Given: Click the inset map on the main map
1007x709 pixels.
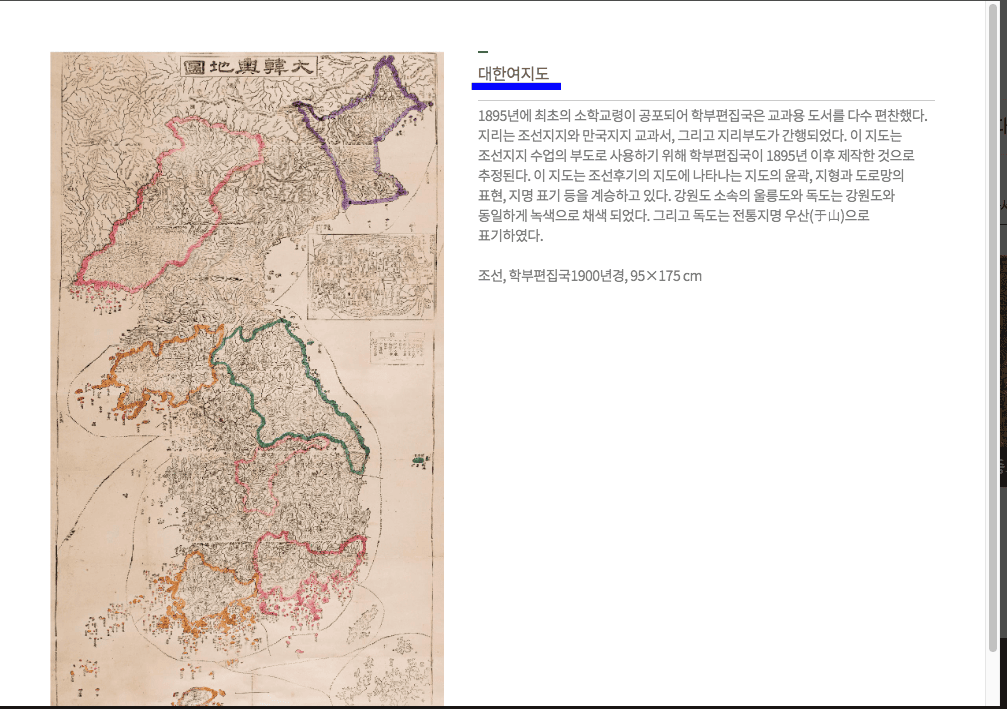Looking at the screenshot, I should click(371, 276).
